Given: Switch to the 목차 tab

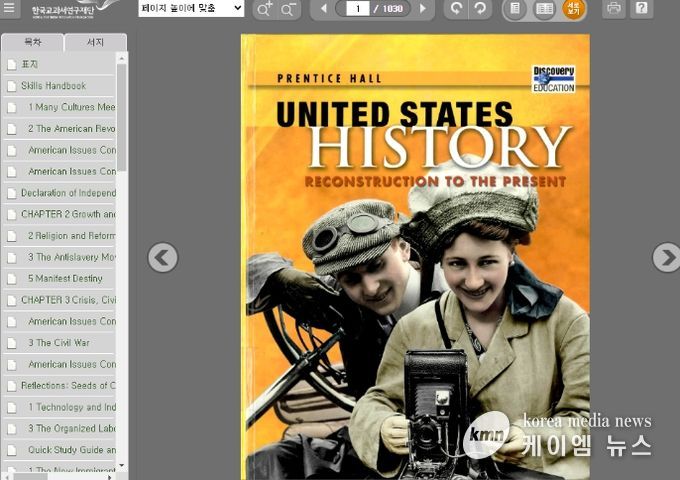Looking at the screenshot, I should pos(32,42).
